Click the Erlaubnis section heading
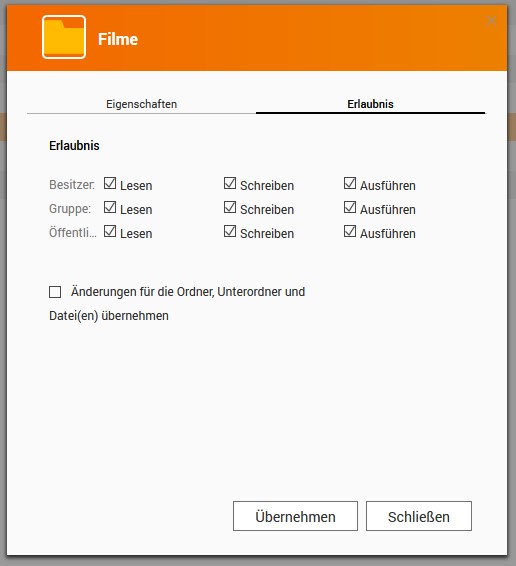The width and height of the screenshot is (516, 566). point(74,145)
